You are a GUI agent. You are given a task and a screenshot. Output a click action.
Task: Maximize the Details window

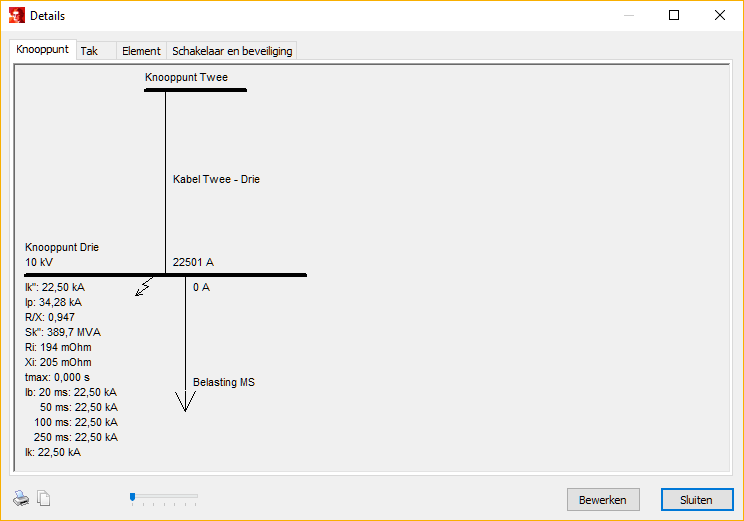tap(674, 15)
